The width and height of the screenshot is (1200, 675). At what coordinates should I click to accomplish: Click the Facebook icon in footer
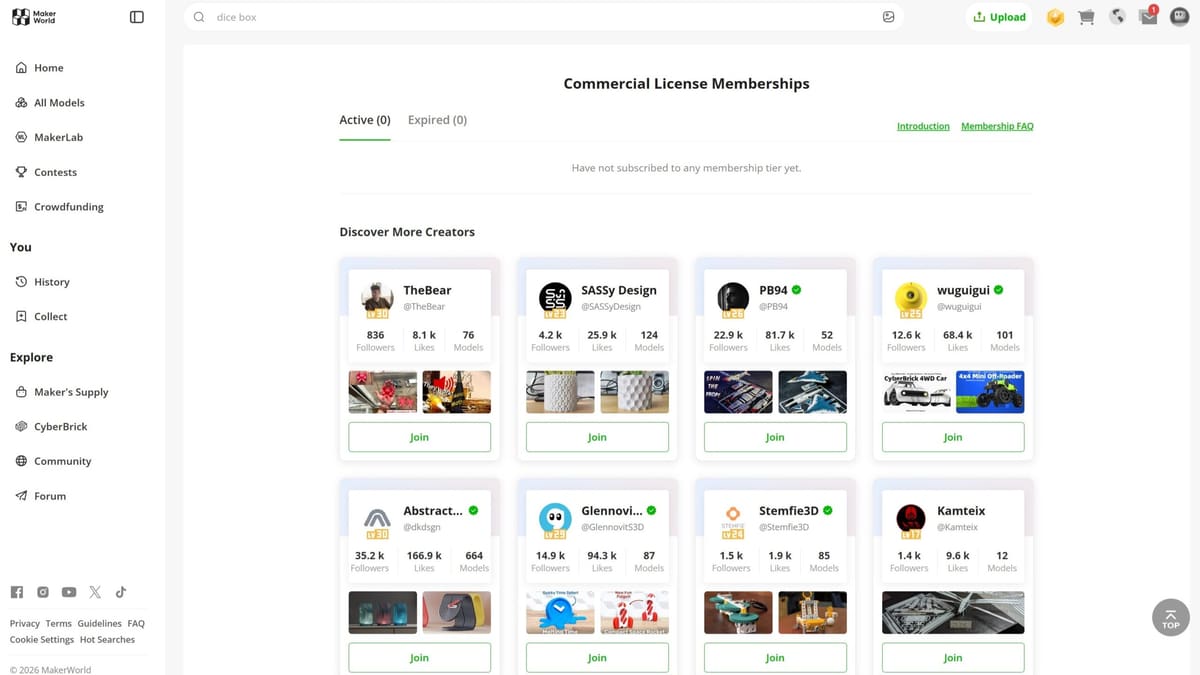coord(17,592)
